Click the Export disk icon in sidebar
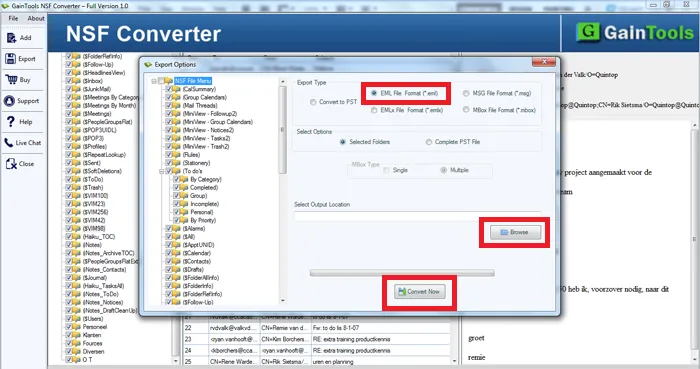This screenshot has height=369, width=700. click(x=10, y=58)
